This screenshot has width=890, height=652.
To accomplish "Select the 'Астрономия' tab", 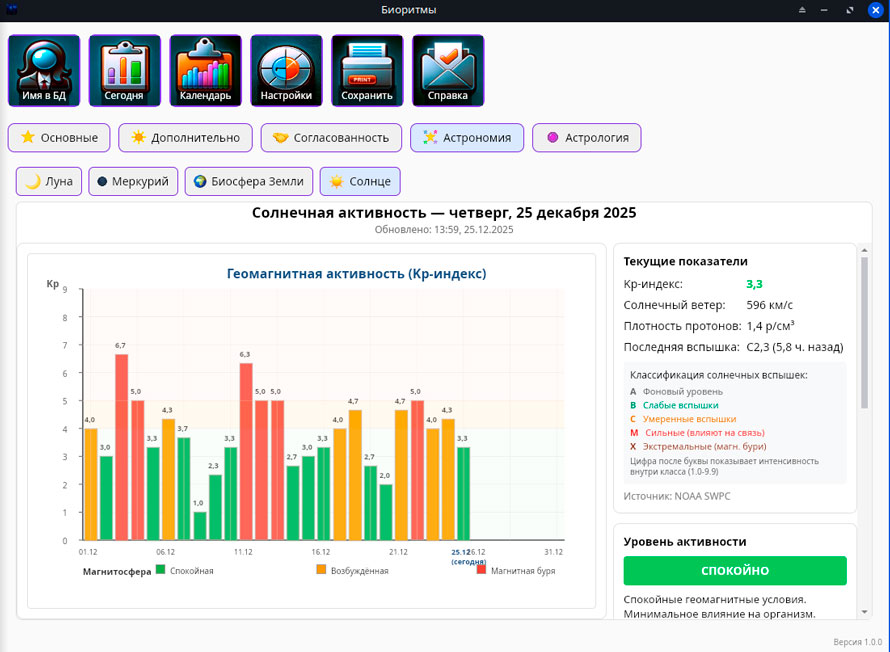I will tap(467, 138).
